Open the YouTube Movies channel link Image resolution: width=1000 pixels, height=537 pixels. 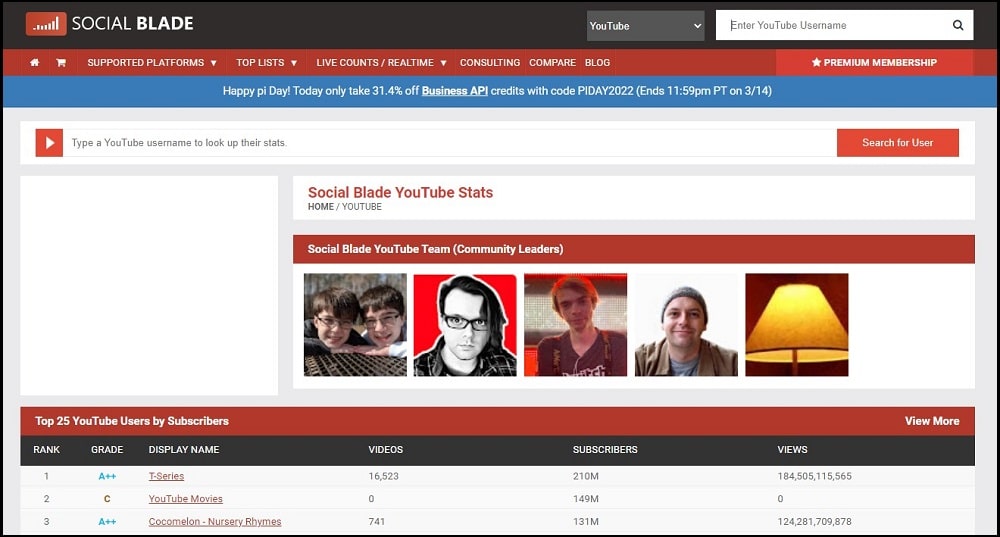pyautogui.click(x=186, y=499)
